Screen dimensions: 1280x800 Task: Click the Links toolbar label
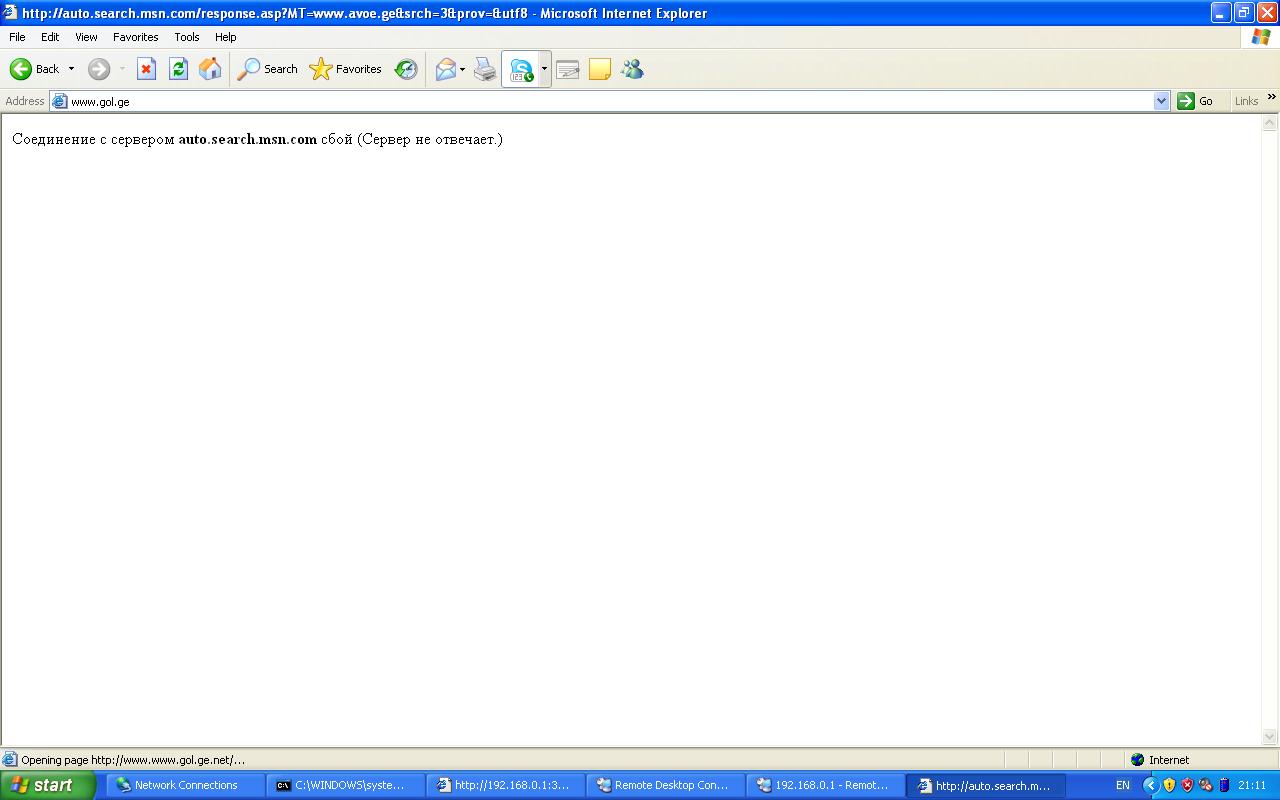coord(1246,101)
